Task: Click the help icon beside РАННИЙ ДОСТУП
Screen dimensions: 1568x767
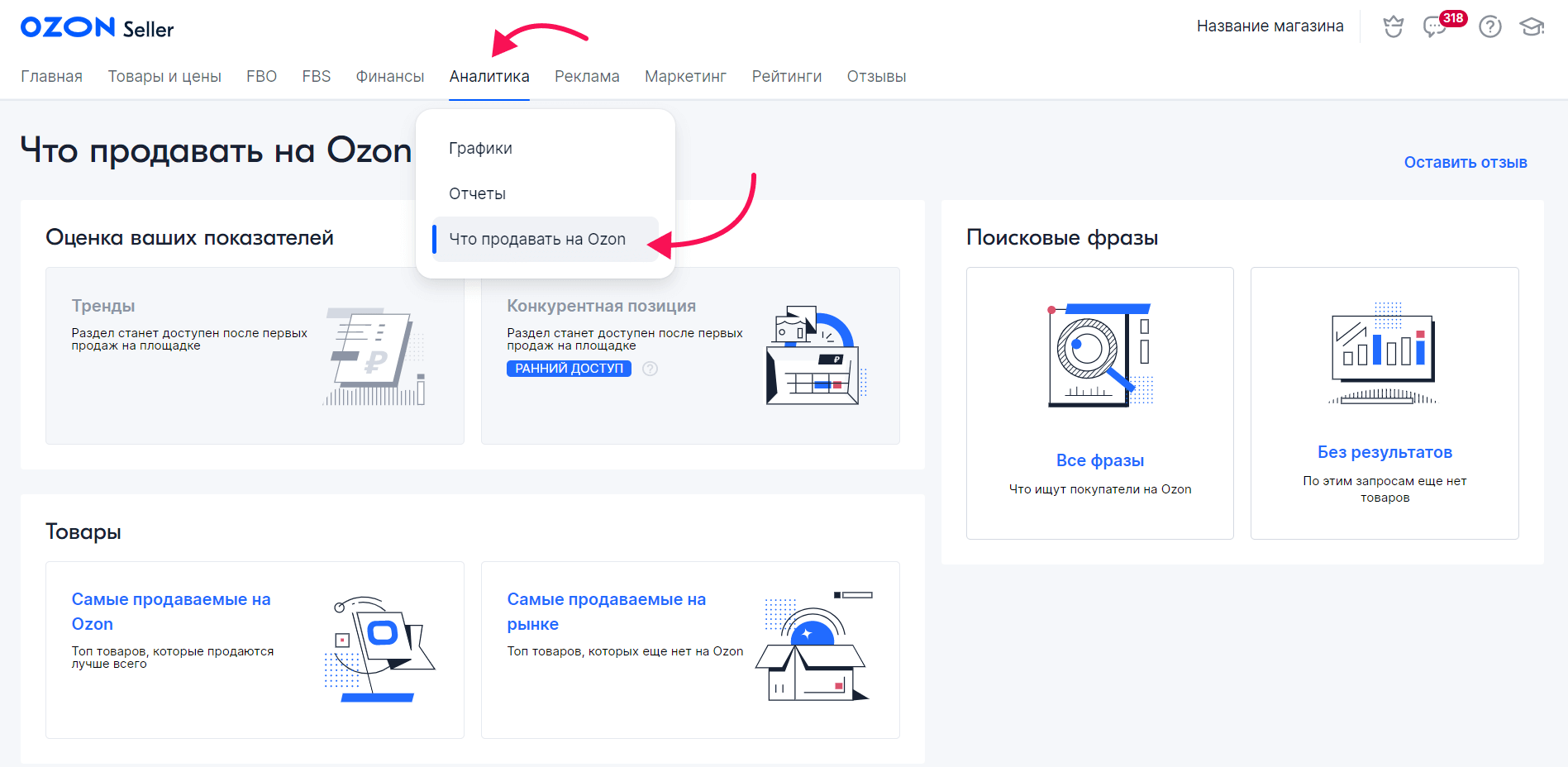Action: [651, 369]
